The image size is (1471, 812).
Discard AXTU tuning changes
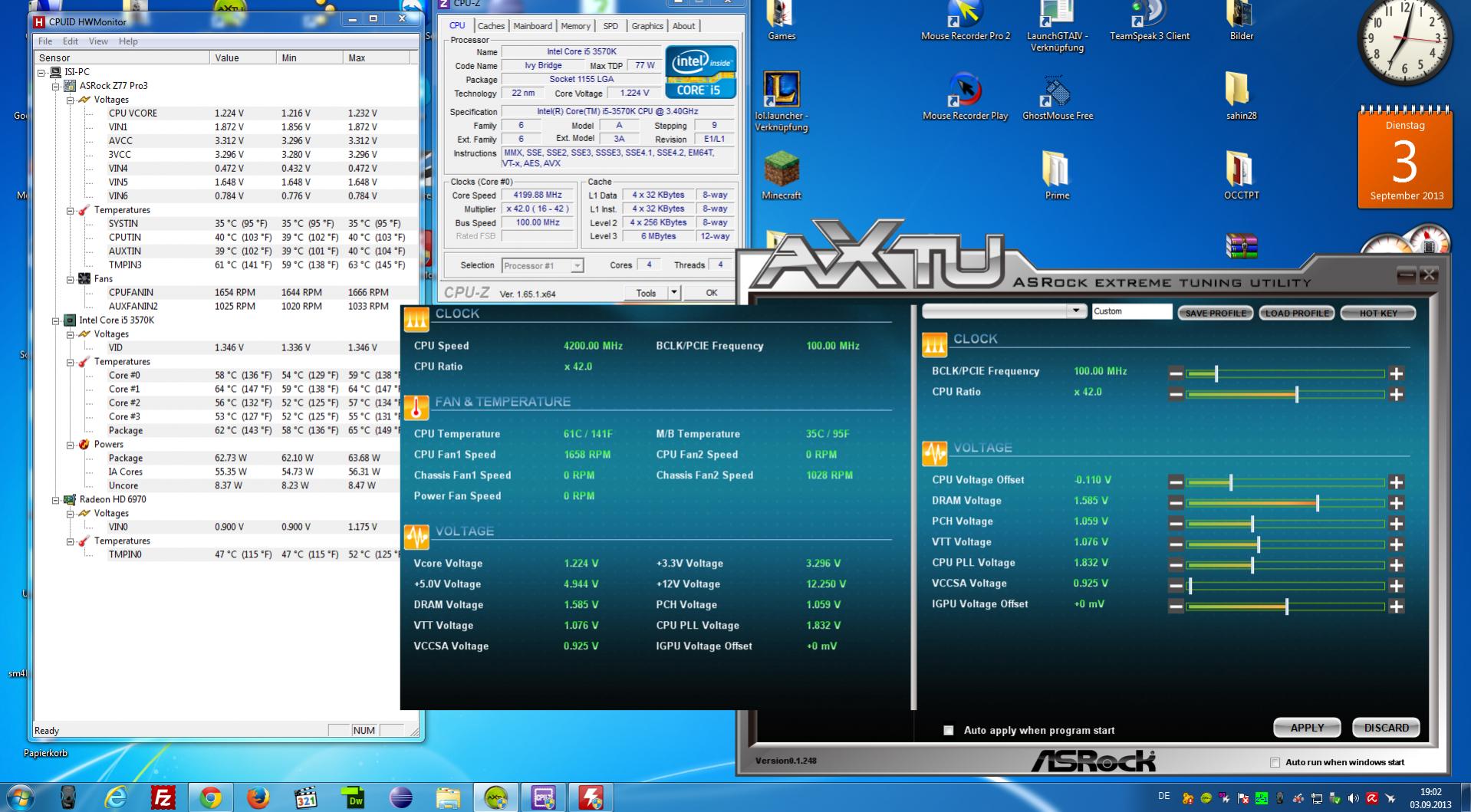(x=1386, y=728)
